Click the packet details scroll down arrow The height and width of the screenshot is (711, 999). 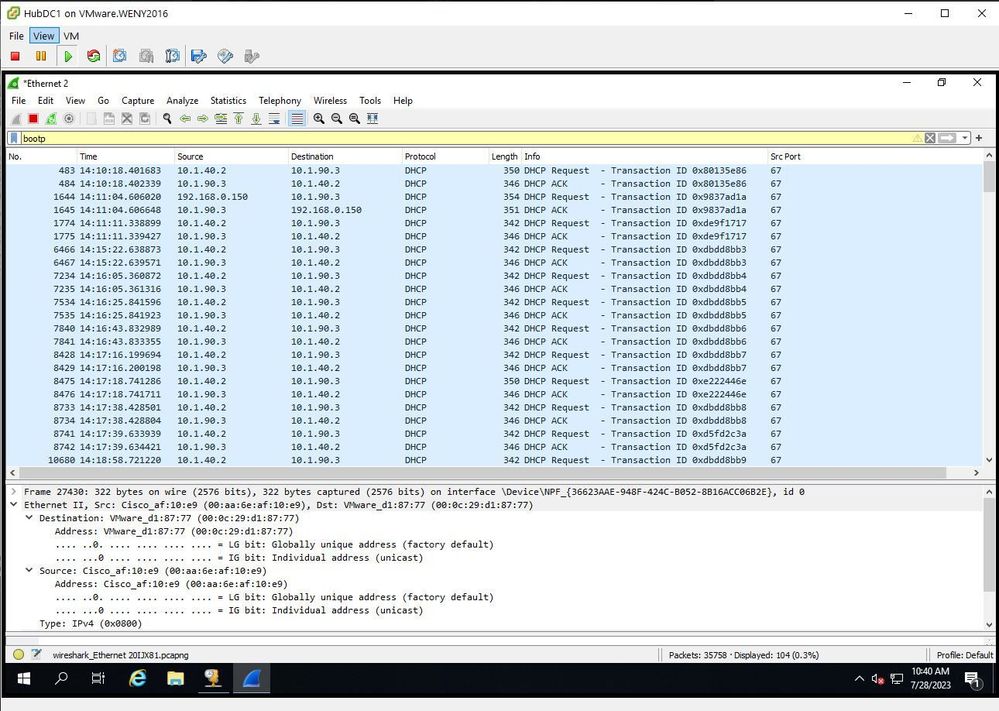click(989, 625)
